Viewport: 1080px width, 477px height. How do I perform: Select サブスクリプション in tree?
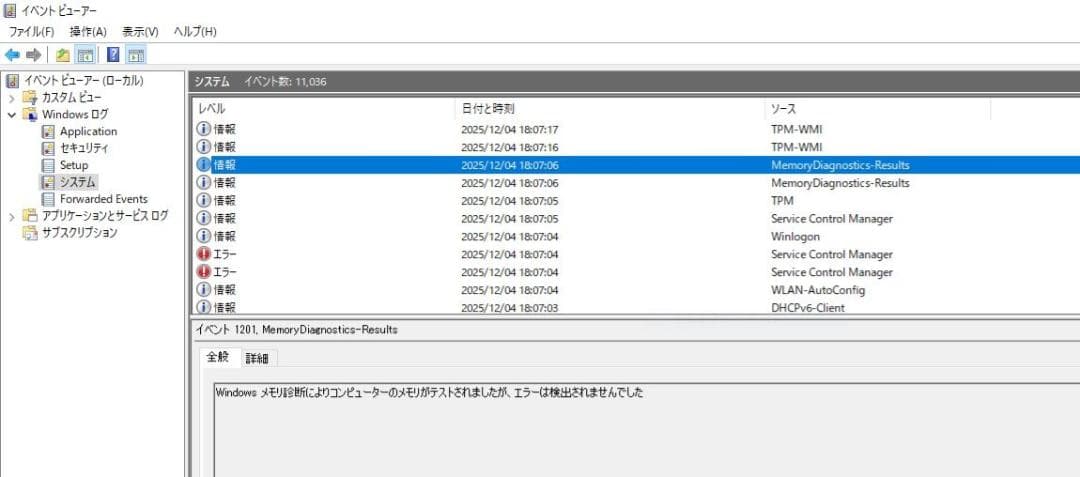click(x=79, y=233)
